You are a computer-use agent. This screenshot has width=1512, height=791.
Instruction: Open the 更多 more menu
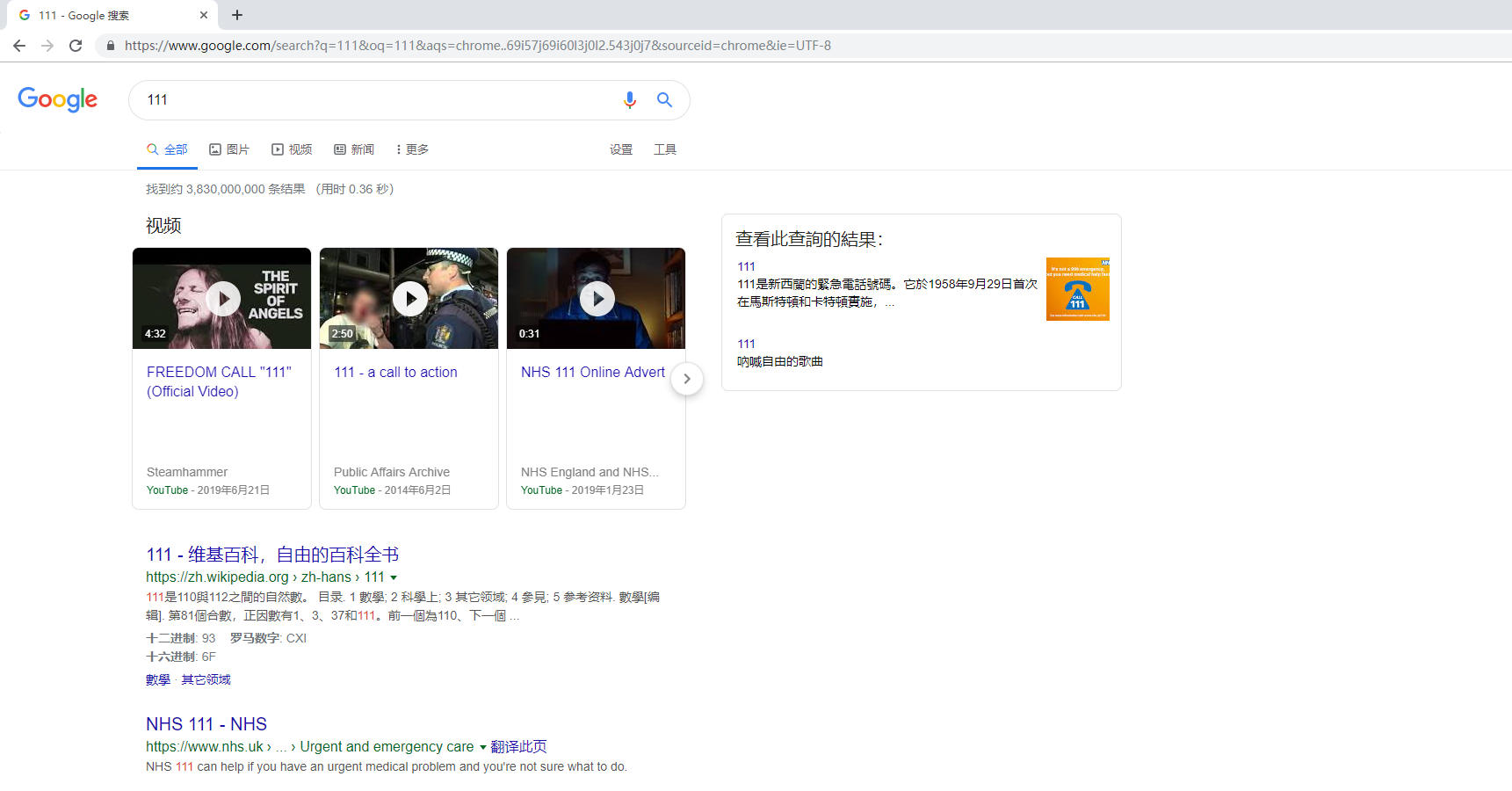[x=412, y=149]
